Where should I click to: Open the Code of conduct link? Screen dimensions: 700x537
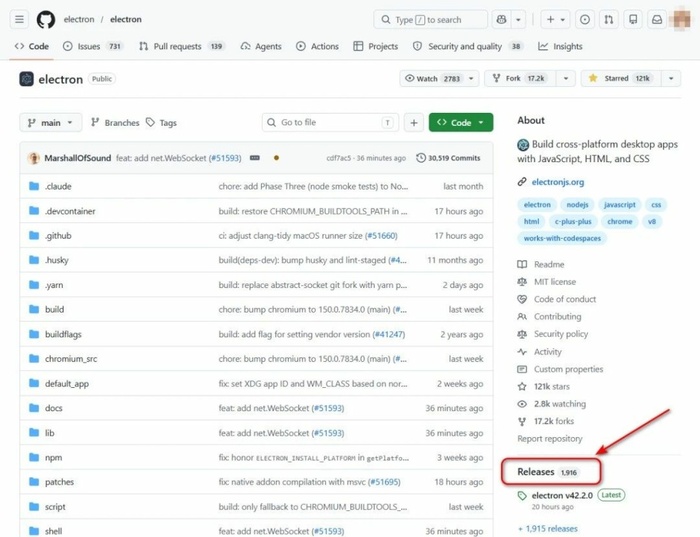(565, 300)
